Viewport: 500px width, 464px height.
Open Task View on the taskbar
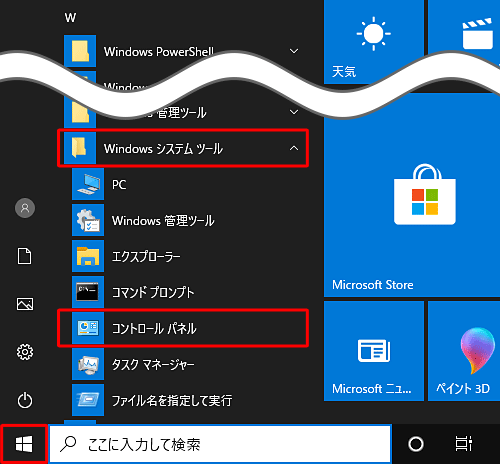(464, 444)
